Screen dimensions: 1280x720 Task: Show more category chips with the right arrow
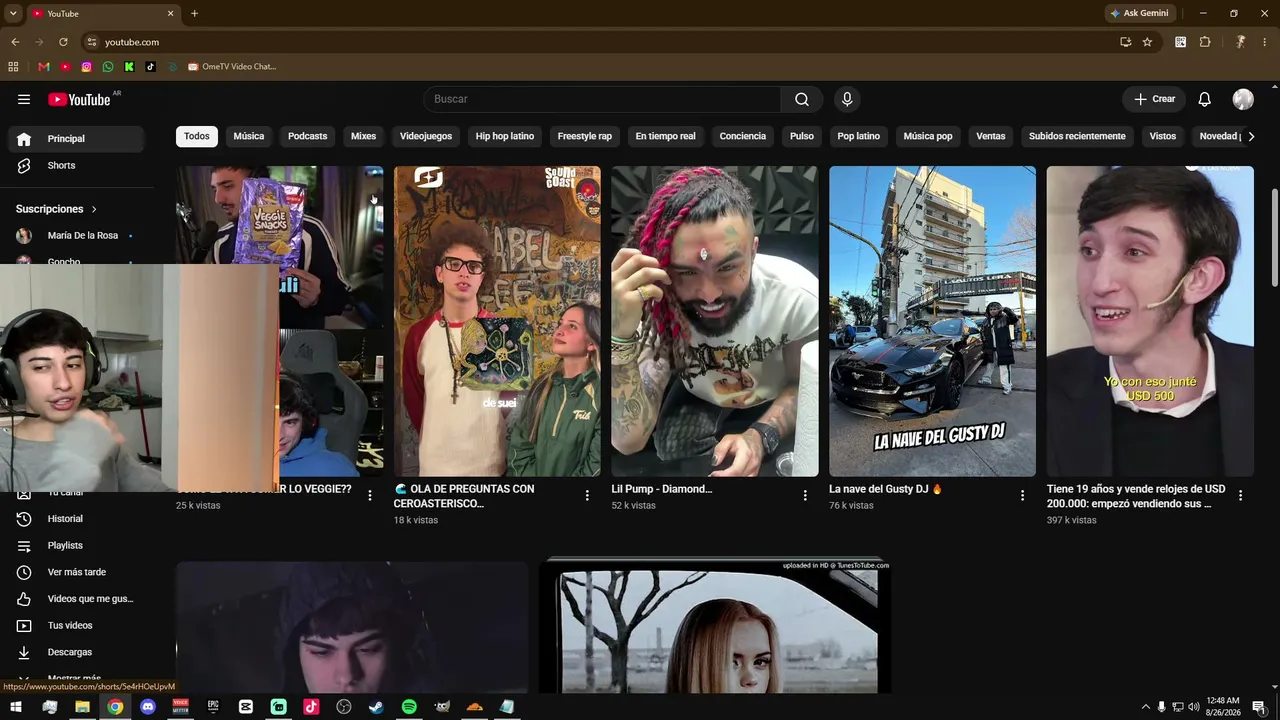(1250, 136)
